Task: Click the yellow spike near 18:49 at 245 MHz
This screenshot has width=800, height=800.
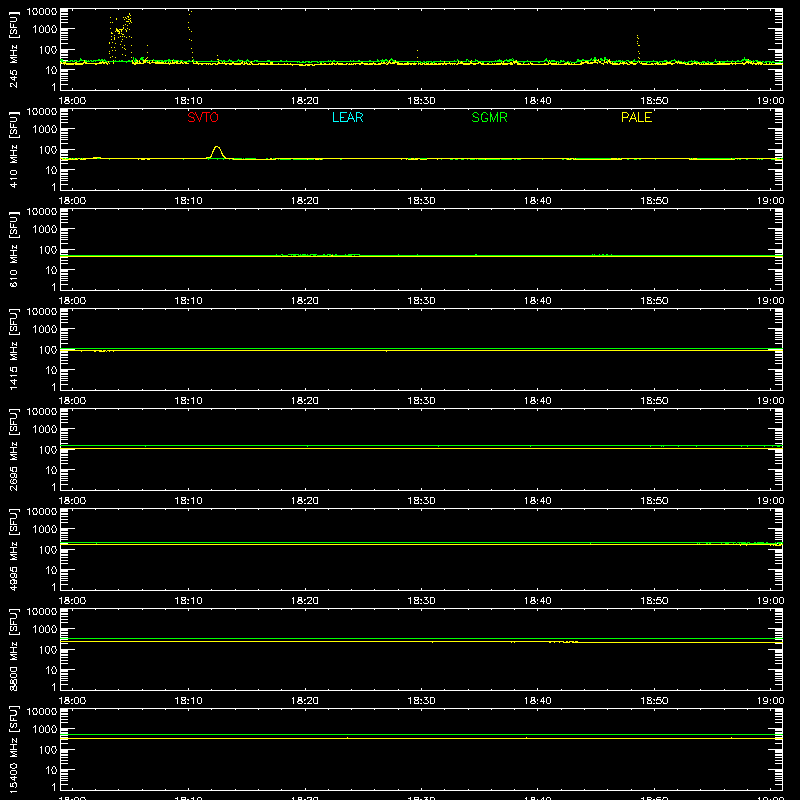Action: pyautogui.click(x=638, y=47)
